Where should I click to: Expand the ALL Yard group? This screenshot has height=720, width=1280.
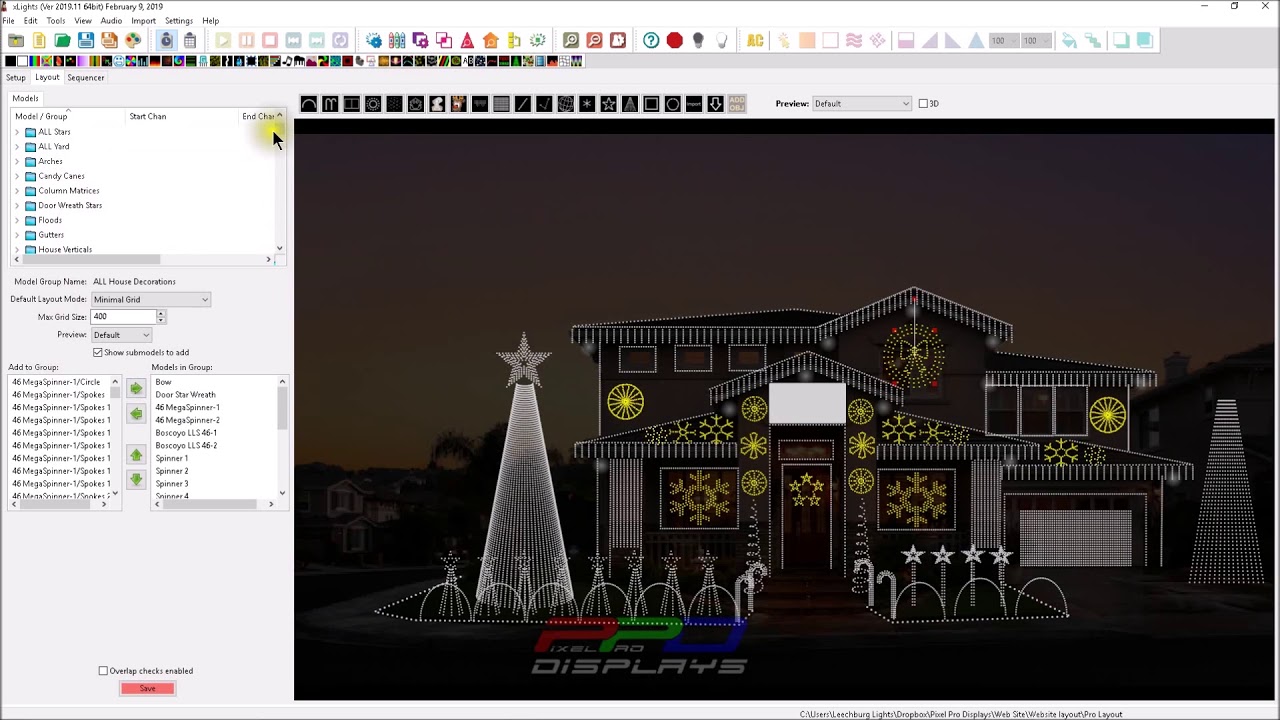click(17, 147)
